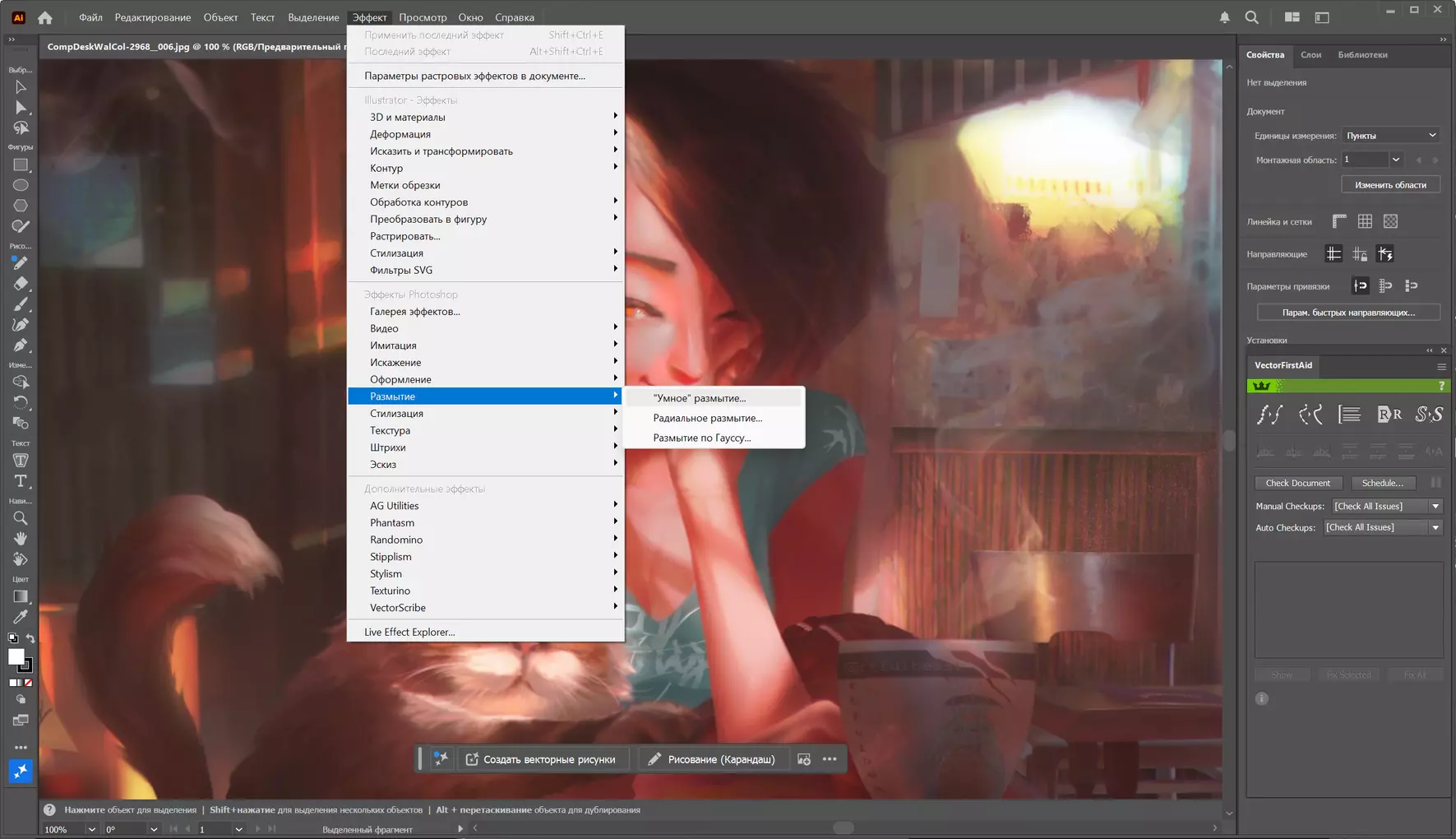This screenshot has width=1456, height=839.
Task: Select the Eyedropper tool
Action: coord(21,617)
